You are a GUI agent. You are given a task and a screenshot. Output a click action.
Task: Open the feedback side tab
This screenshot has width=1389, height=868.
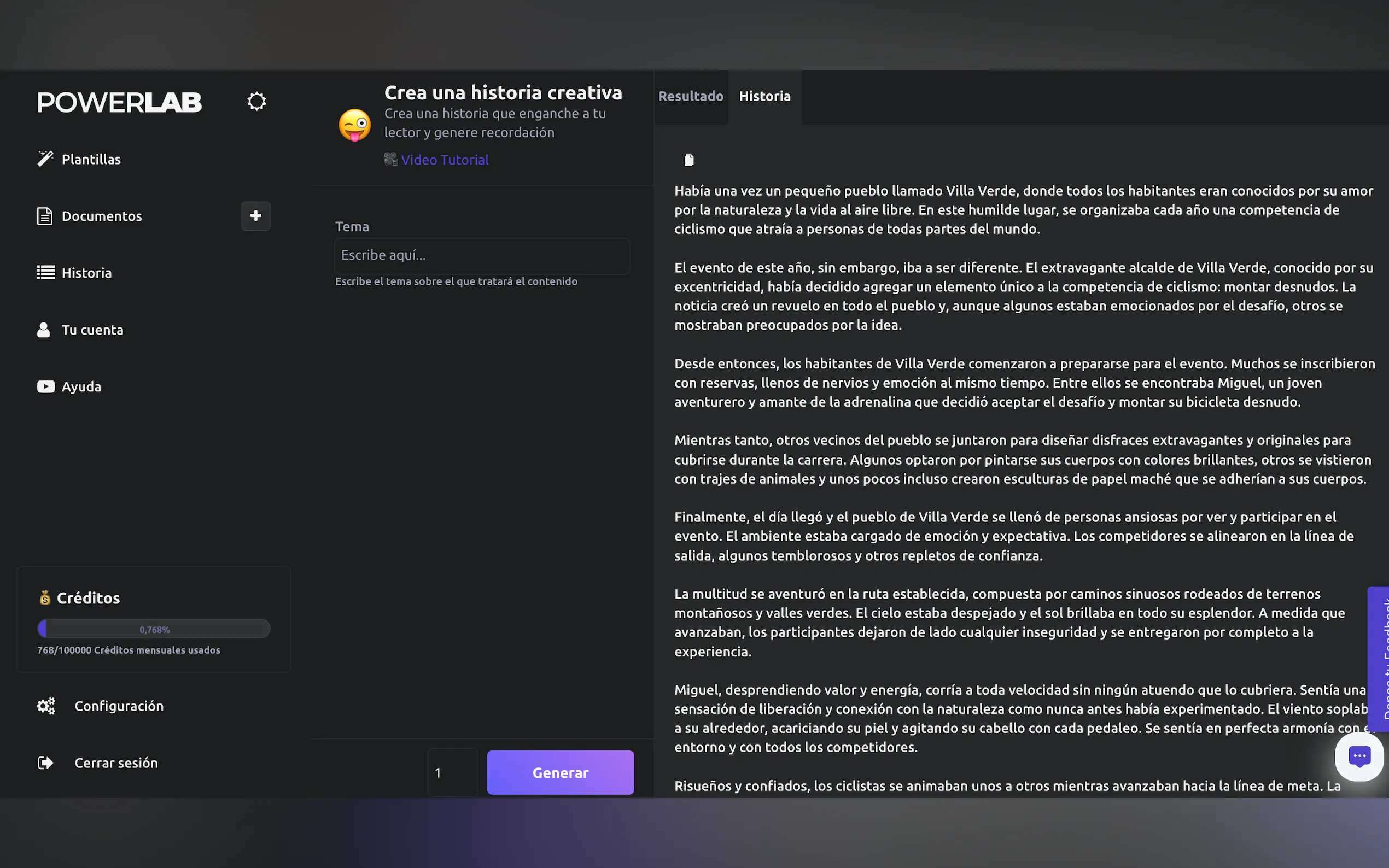pyautogui.click(x=1380, y=659)
